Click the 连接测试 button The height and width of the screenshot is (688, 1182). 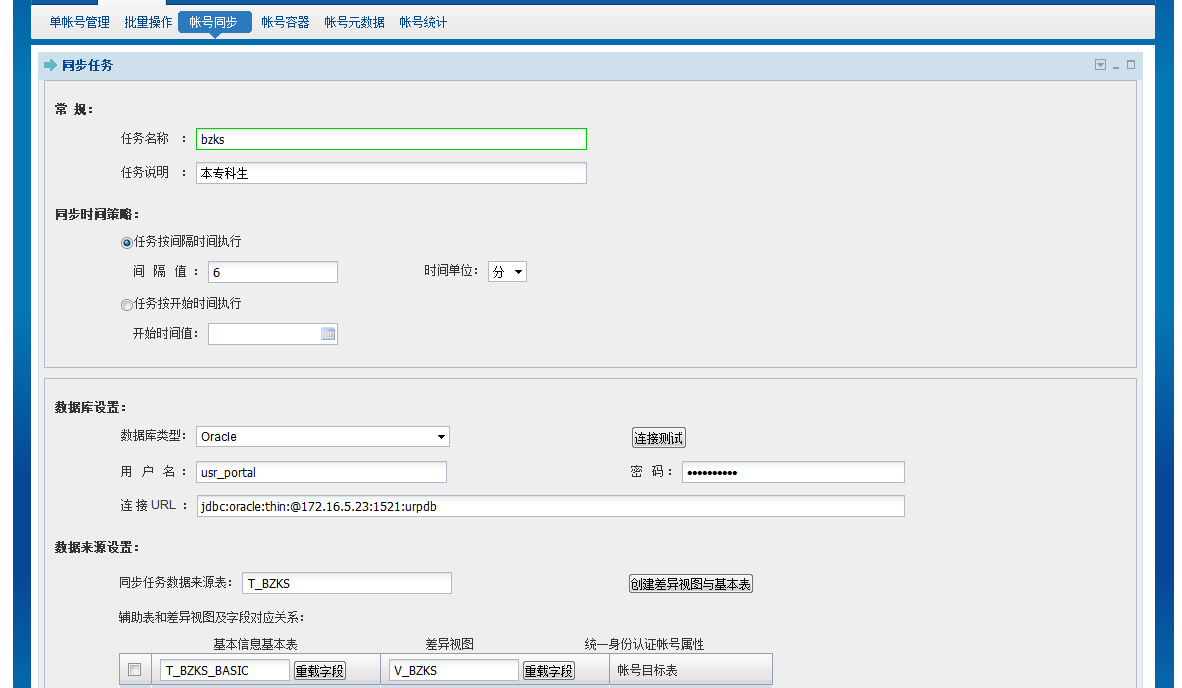pyautogui.click(x=659, y=438)
